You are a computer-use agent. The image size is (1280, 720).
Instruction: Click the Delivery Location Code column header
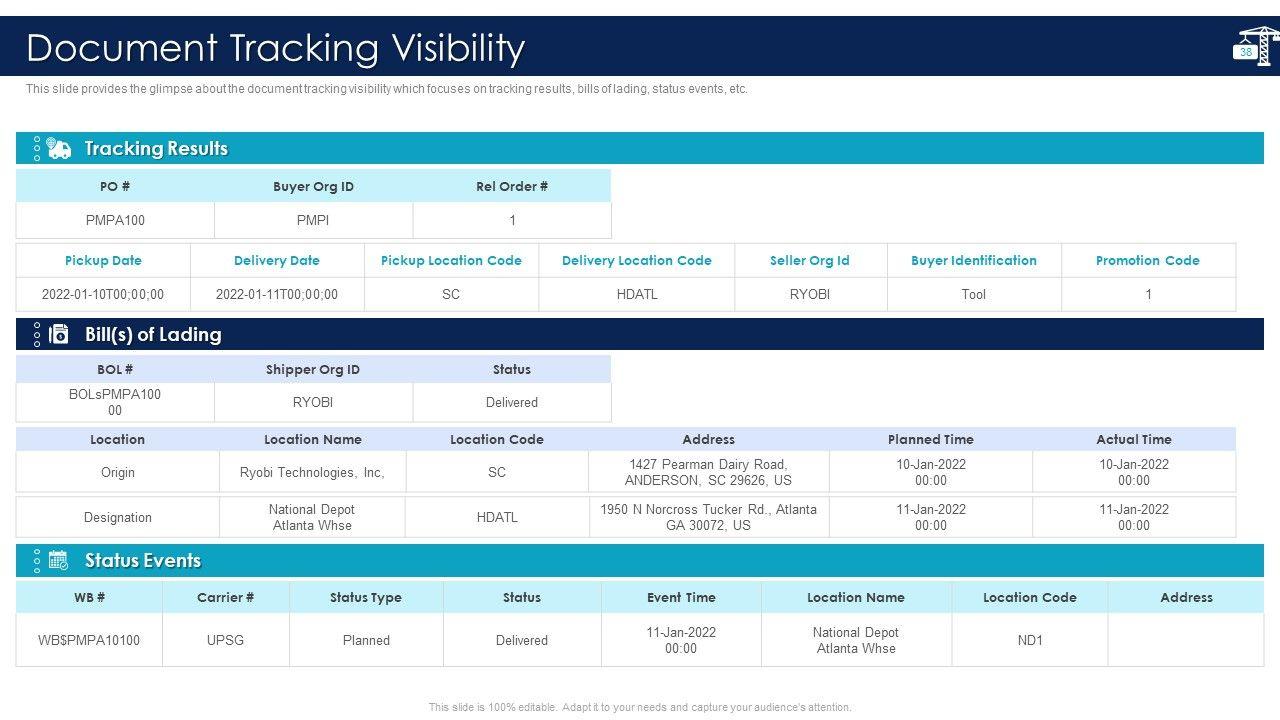636,261
